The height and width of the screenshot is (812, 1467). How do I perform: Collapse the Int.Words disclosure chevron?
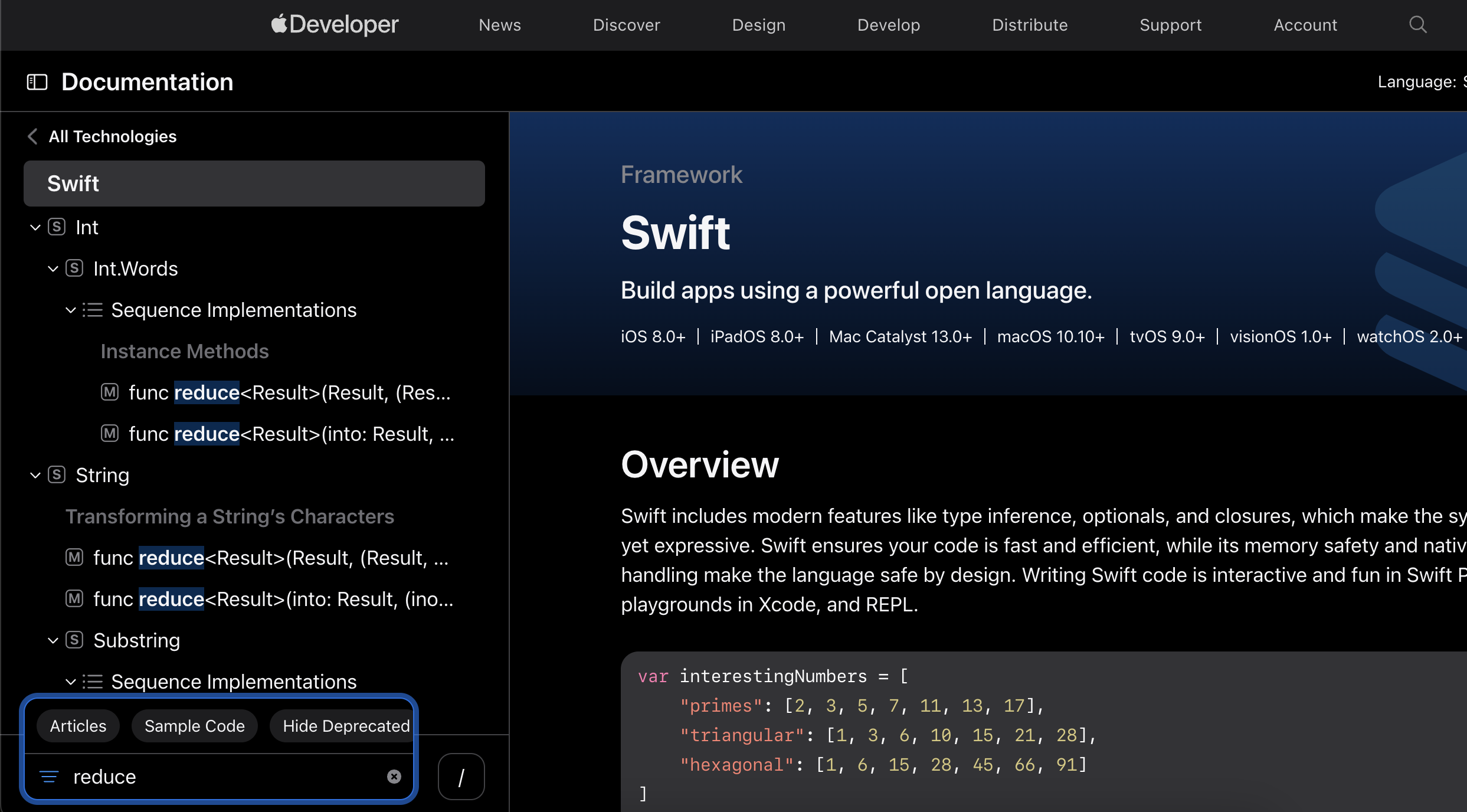pos(53,269)
